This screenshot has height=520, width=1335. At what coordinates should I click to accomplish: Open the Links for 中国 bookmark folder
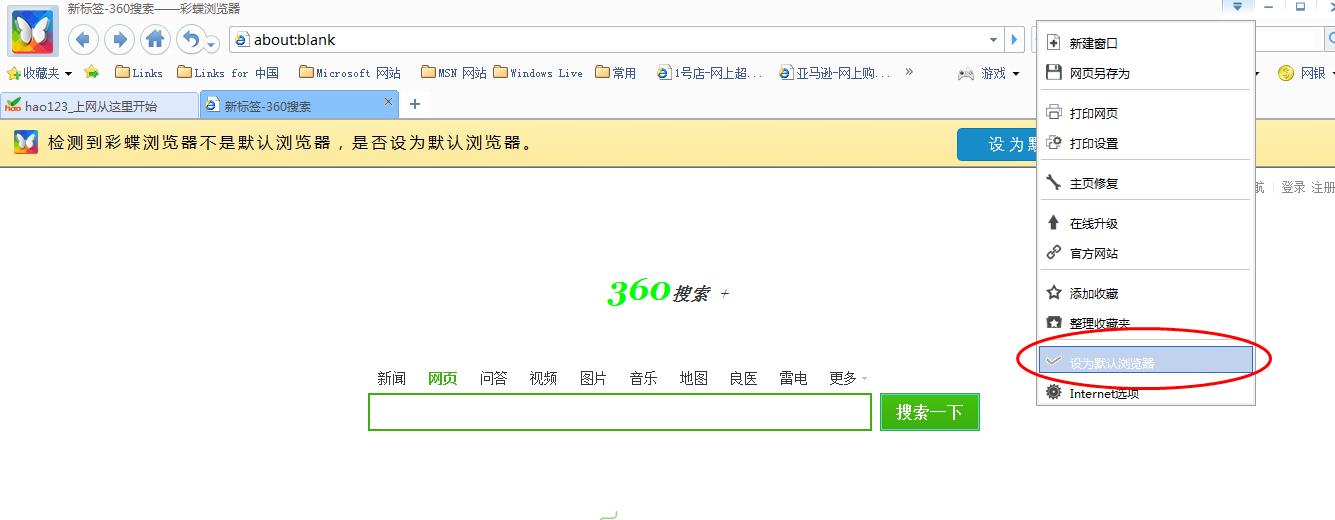[x=228, y=73]
